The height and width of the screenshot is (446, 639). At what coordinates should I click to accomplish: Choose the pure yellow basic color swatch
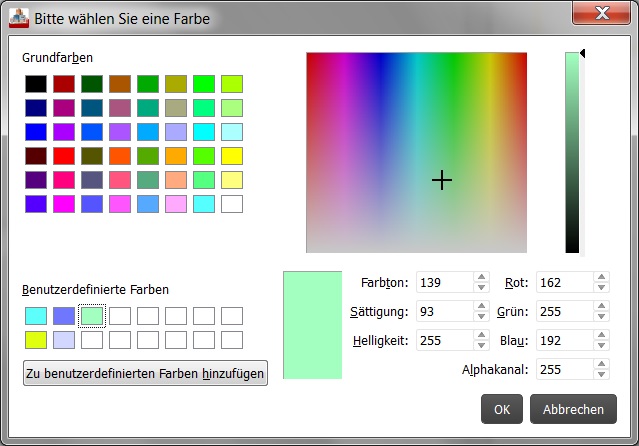coord(232,155)
